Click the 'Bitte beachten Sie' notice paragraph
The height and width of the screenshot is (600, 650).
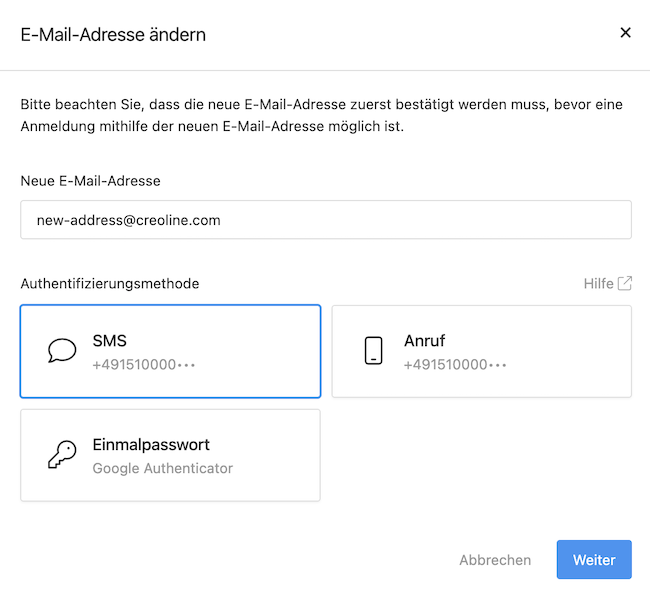[x=322, y=115]
